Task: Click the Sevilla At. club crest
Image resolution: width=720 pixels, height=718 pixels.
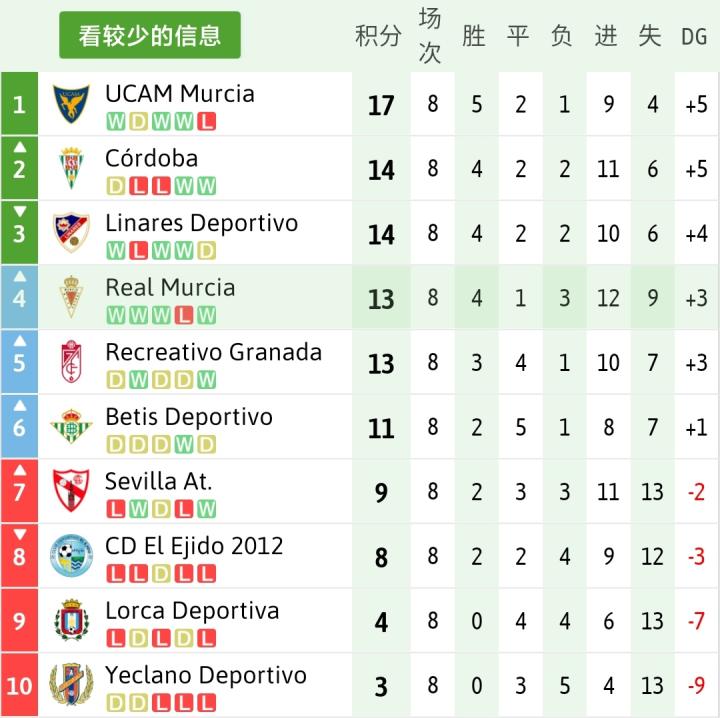Action: tap(71, 491)
